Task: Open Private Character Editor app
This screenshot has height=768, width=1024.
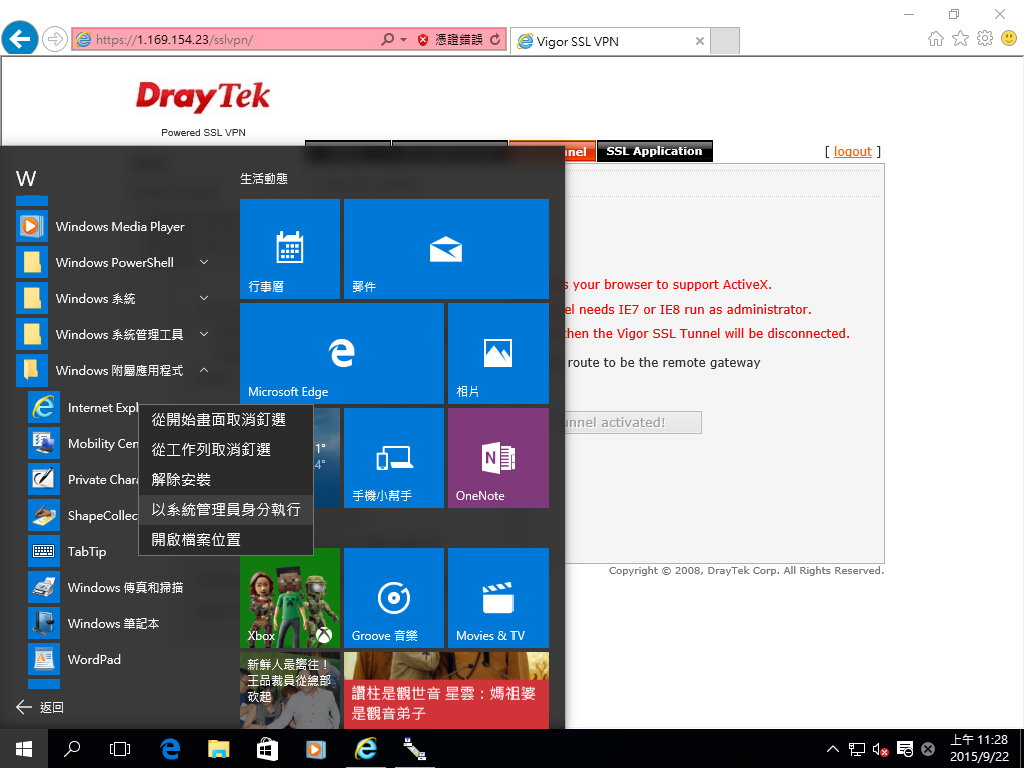Action: coord(84,479)
